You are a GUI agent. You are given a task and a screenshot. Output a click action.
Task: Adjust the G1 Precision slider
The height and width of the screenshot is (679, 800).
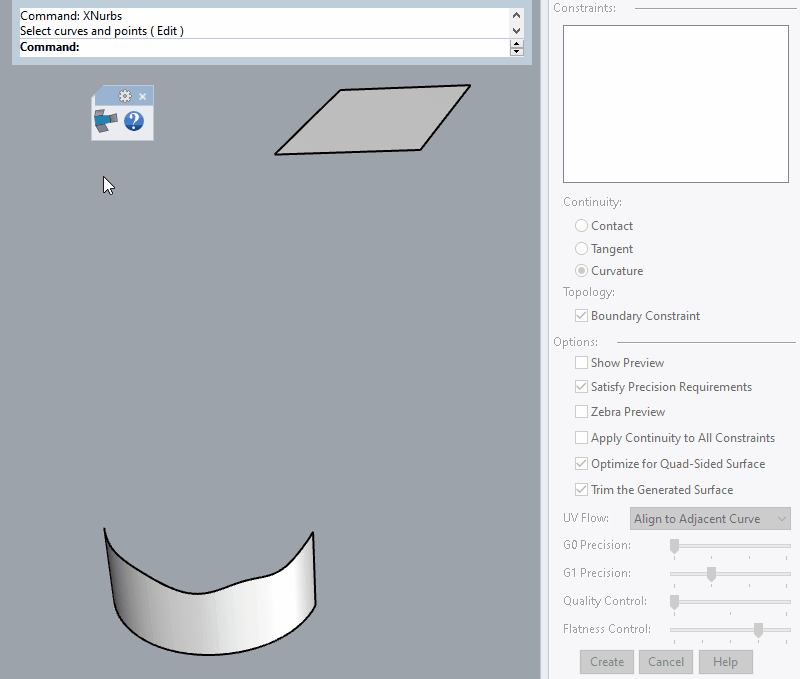pyautogui.click(x=711, y=573)
